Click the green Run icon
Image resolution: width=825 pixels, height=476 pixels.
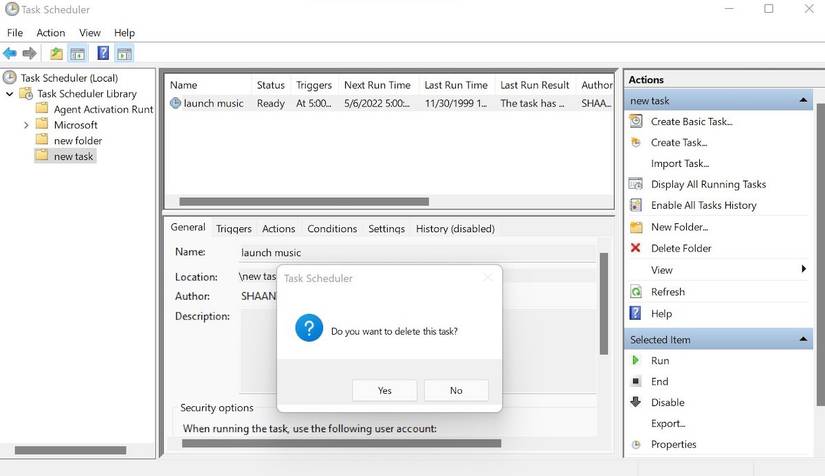click(x=635, y=360)
